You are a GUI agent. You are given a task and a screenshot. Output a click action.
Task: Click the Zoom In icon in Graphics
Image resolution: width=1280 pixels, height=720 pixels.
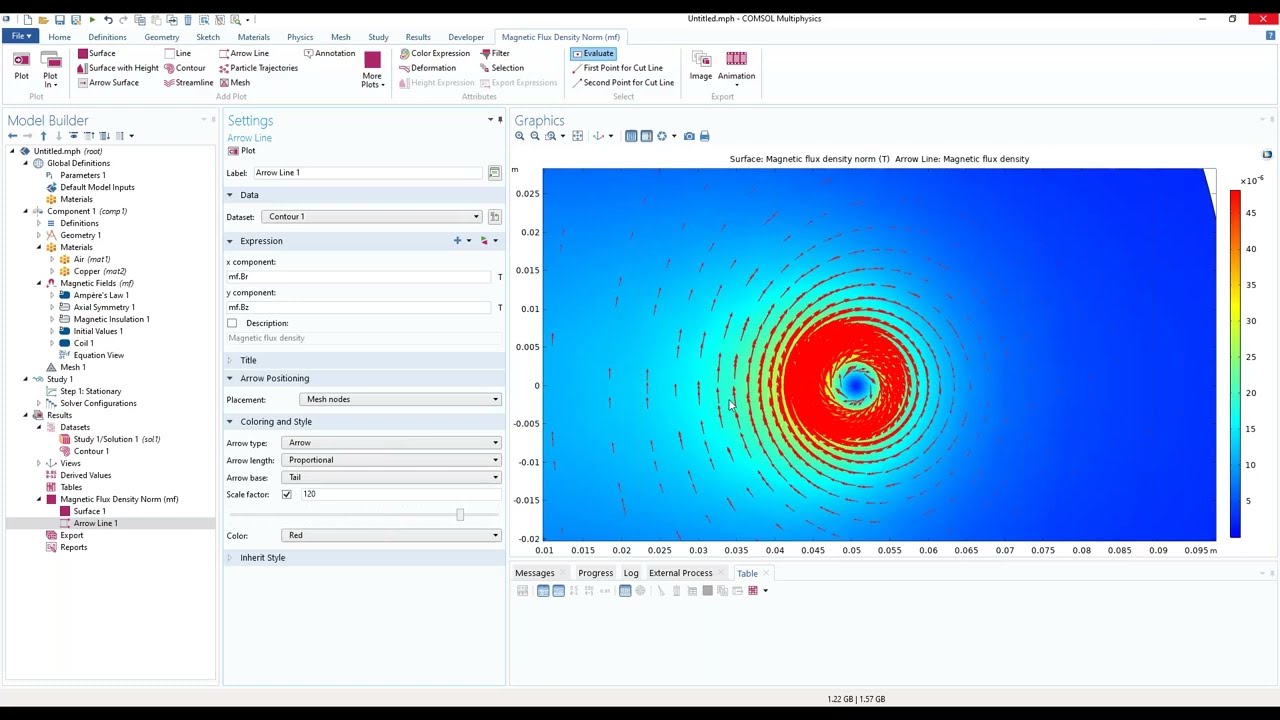tap(519, 136)
